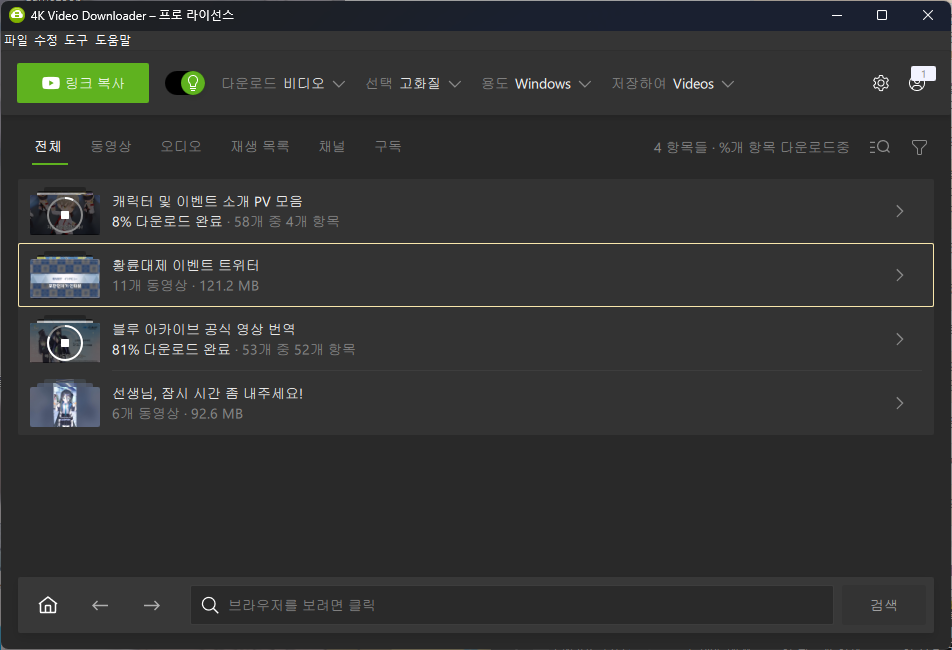Click the green 링크 복사 button
The height and width of the screenshot is (650, 952).
pos(83,83)
